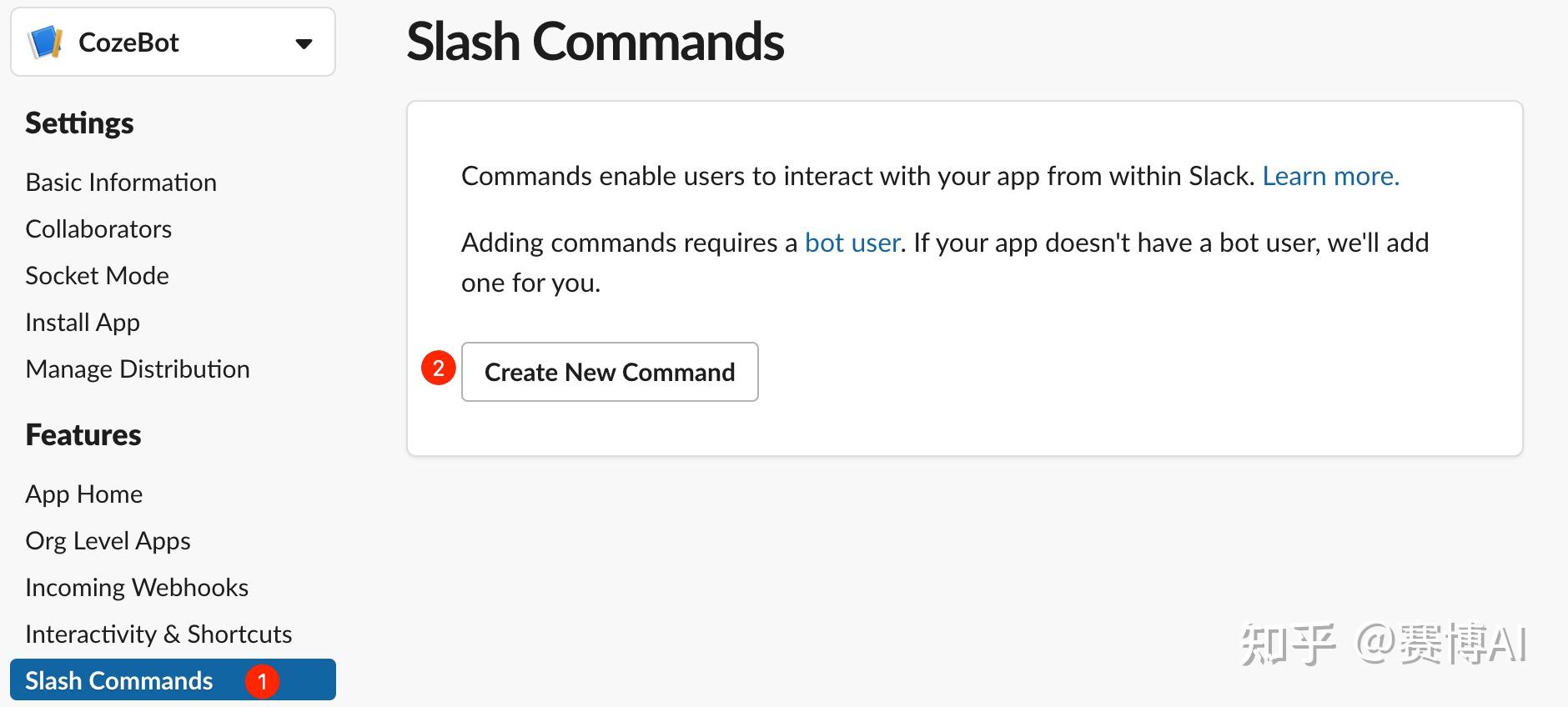
Task: Go to Collaborators settings
Action: click(98, 229)
